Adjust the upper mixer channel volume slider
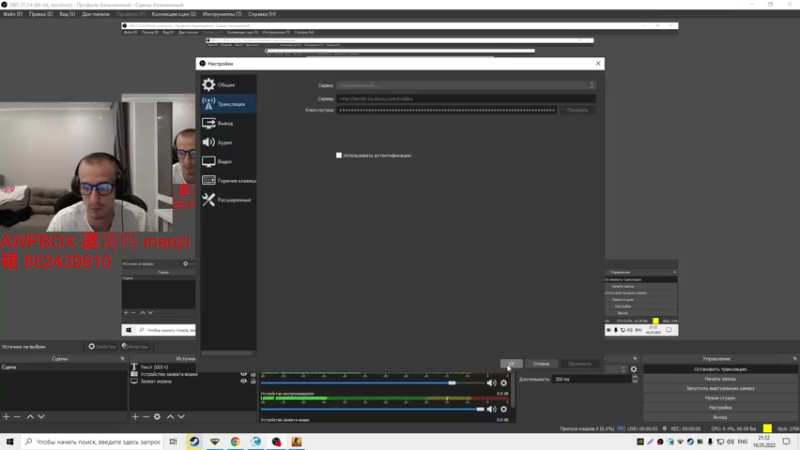The height and width of the screenshot is (450, 800). 372,383
